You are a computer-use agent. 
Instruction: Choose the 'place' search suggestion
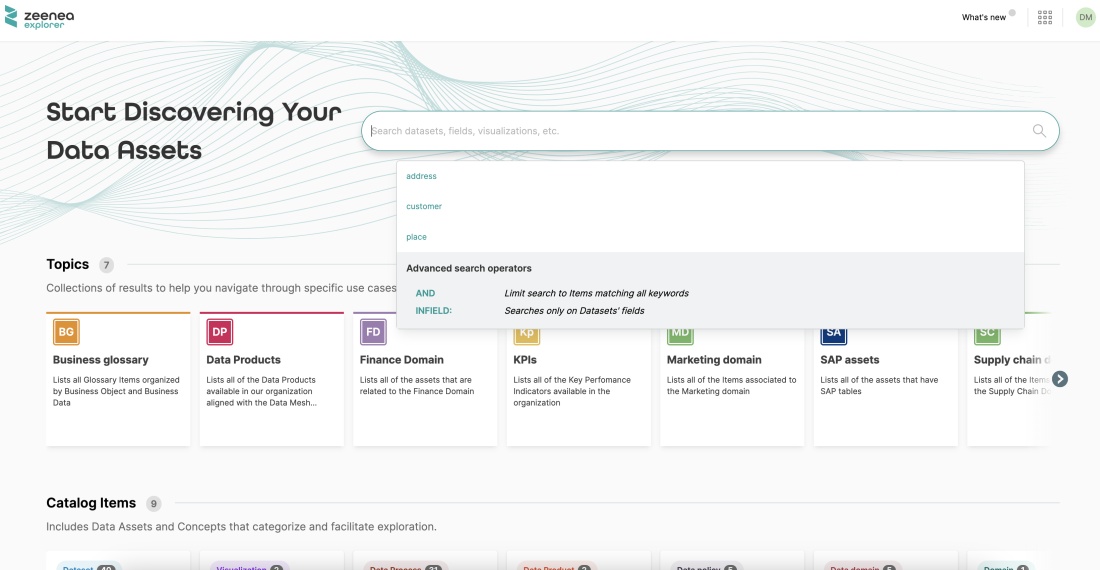pos(416,237)
